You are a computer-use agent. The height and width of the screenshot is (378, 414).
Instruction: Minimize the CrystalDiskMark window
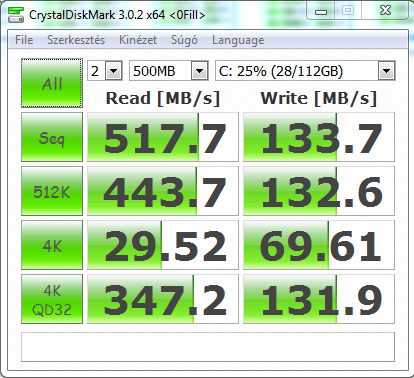pyautogui.click(x=321, y=11)
